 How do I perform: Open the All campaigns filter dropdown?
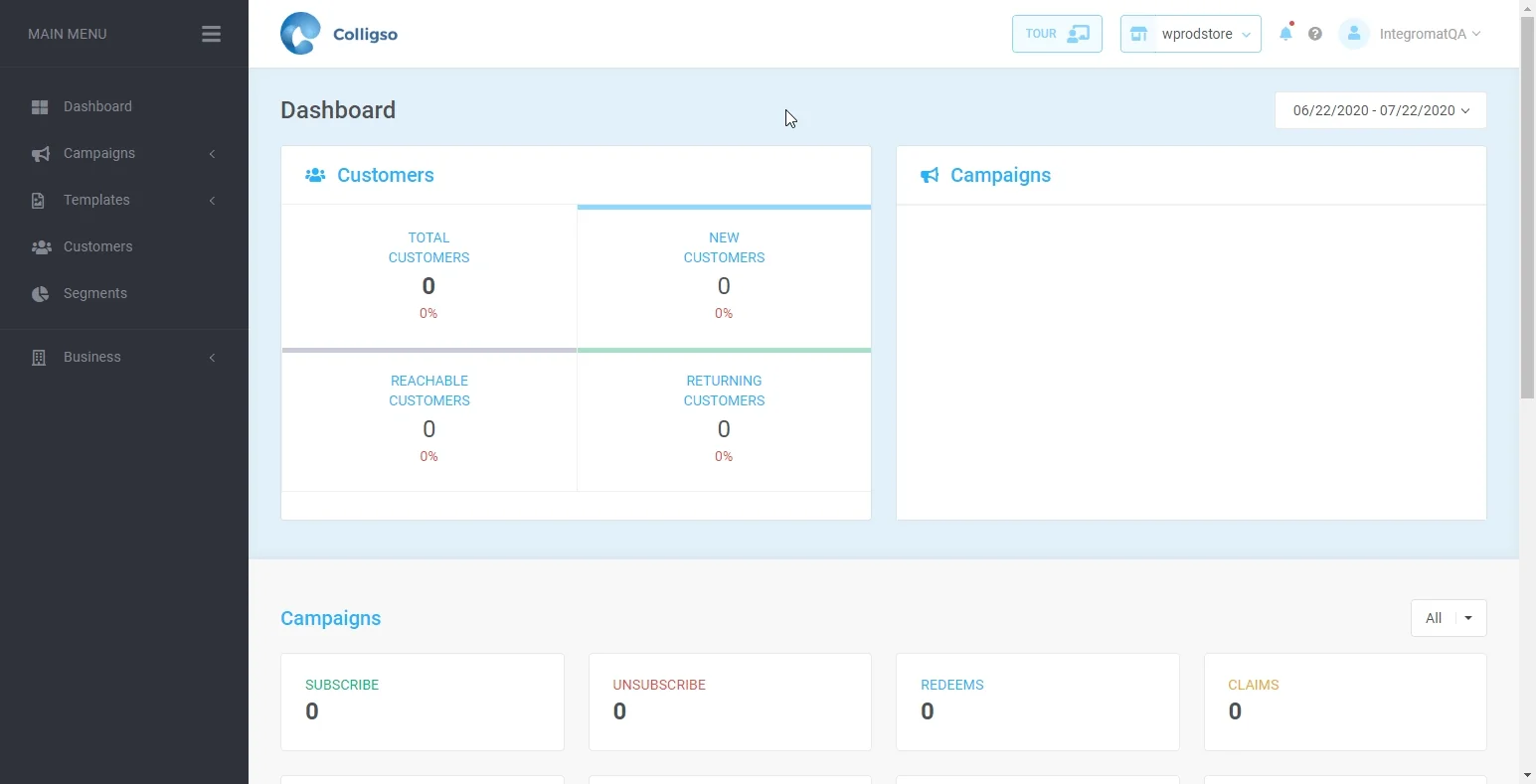click(x=1449, y=618)
